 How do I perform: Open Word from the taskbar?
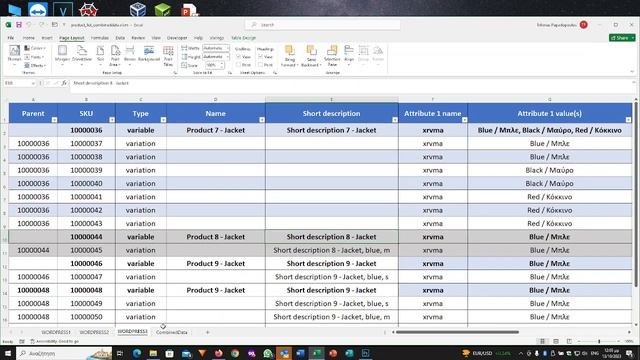click(300, 353)
